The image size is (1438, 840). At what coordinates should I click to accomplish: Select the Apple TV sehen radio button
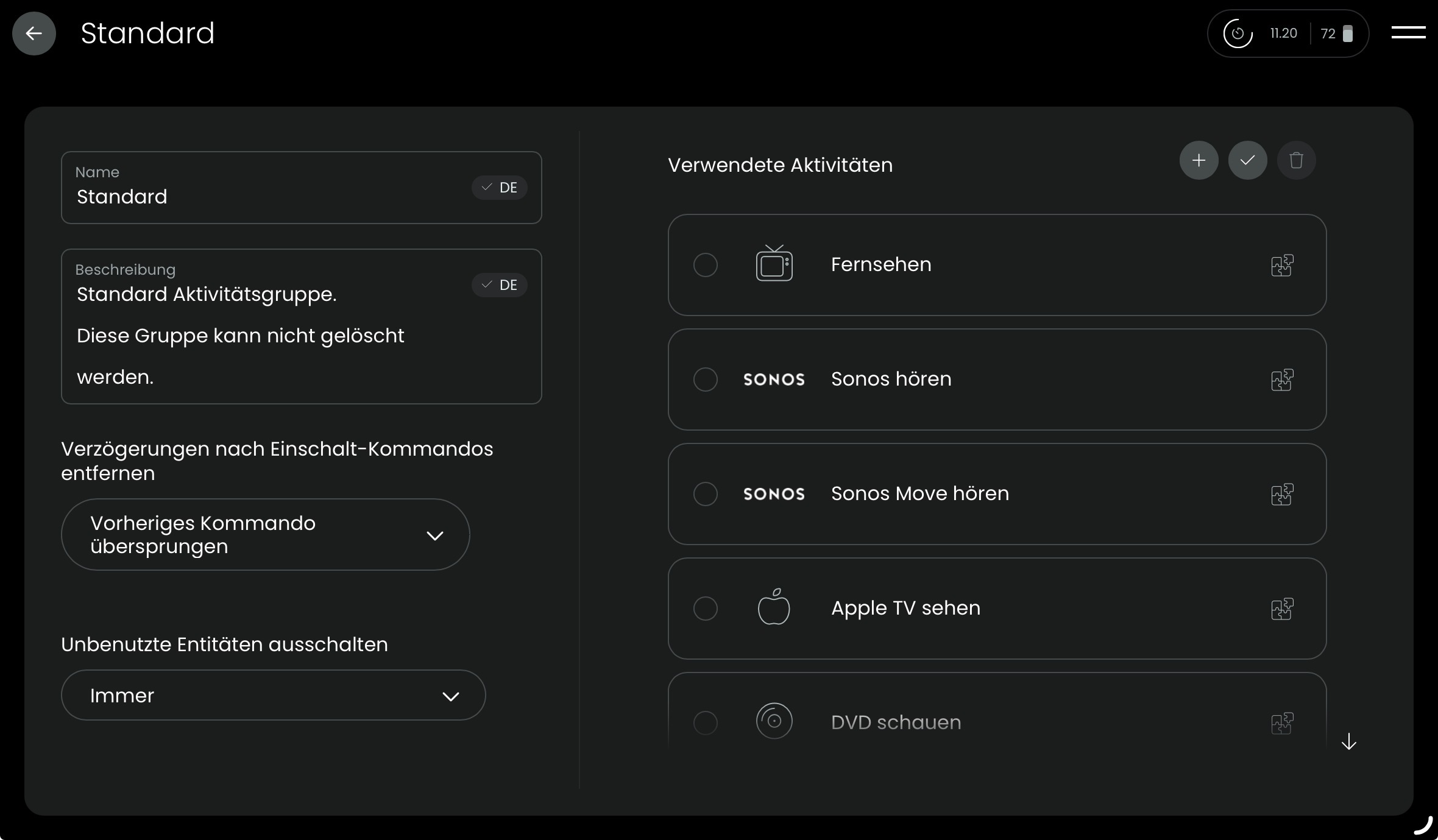coord(705,609)
